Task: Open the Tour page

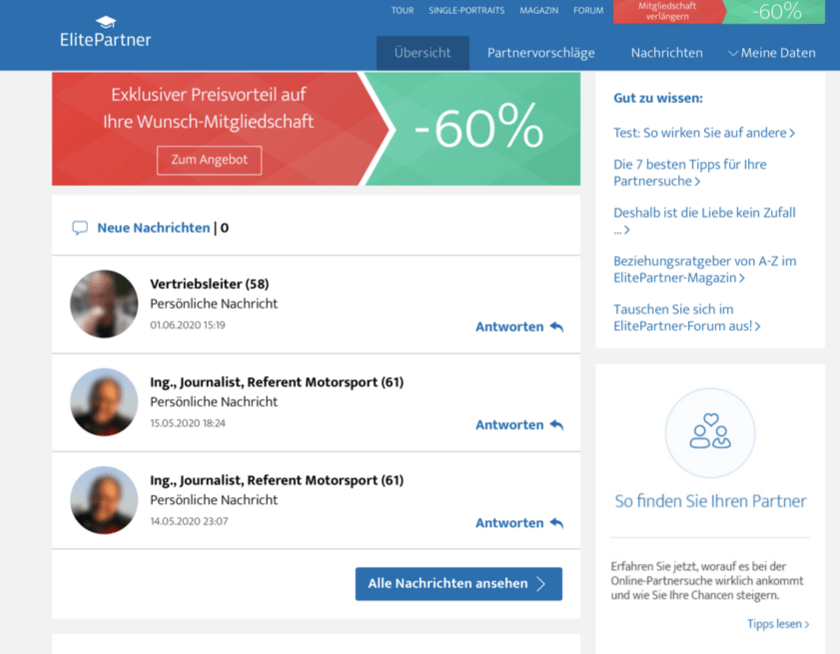Action: (x=402, y=10)
